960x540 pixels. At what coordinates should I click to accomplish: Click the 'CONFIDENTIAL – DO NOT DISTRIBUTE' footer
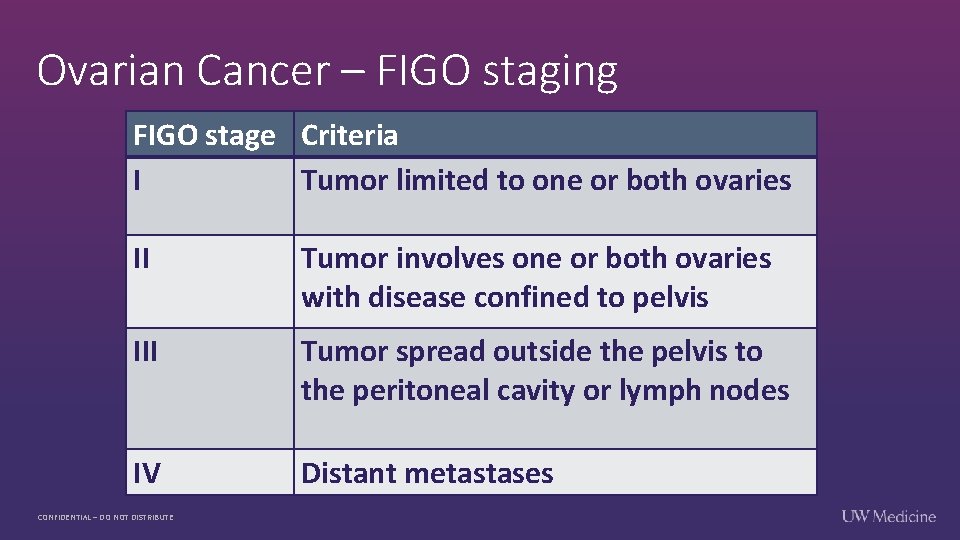[105, 517]
